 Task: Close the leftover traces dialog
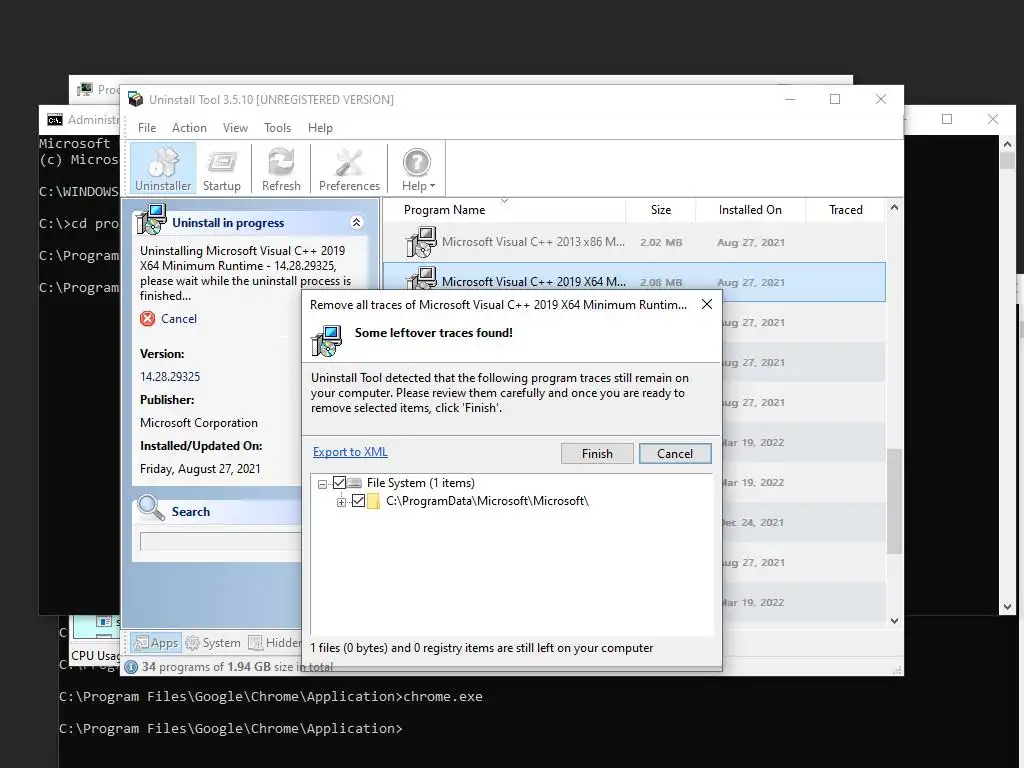coord(707,304)
